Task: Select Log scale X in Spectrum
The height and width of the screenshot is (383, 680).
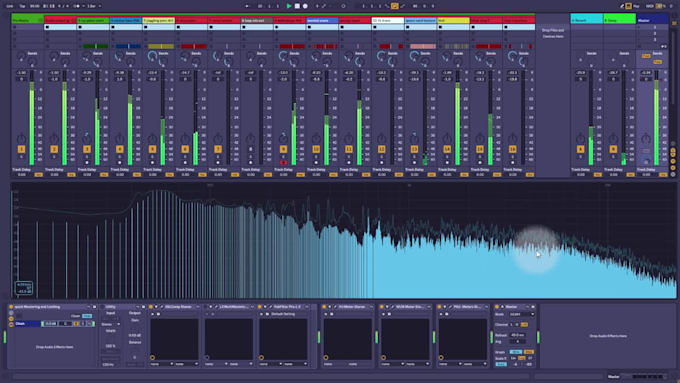Action: [522, 358]
